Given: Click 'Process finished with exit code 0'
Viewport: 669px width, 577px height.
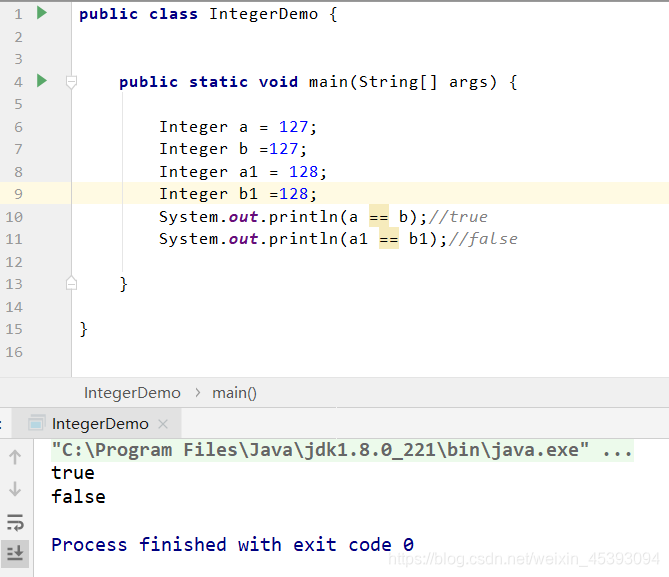Looking at the screenshot, I should click(233, 545).
